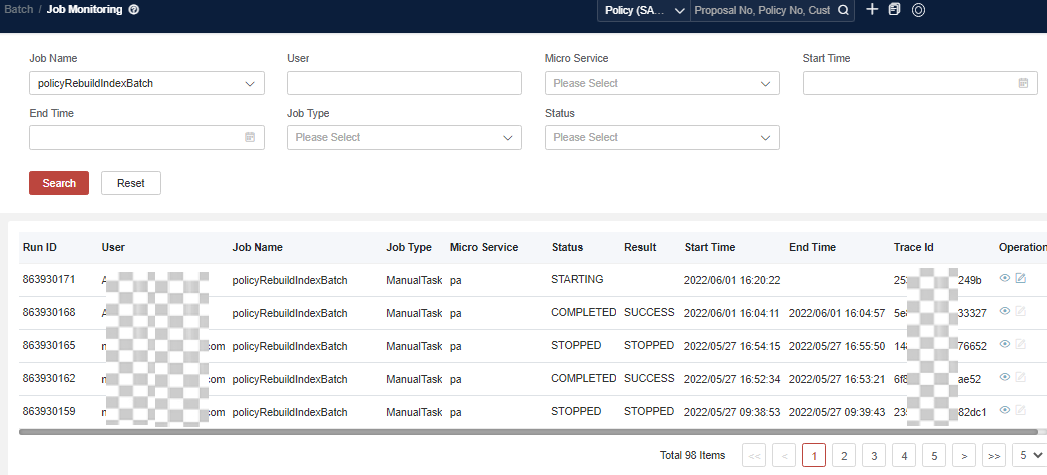This screenshot has height=475, width=1047.
Task: Click the red Search button
Action: pos(59,183)
